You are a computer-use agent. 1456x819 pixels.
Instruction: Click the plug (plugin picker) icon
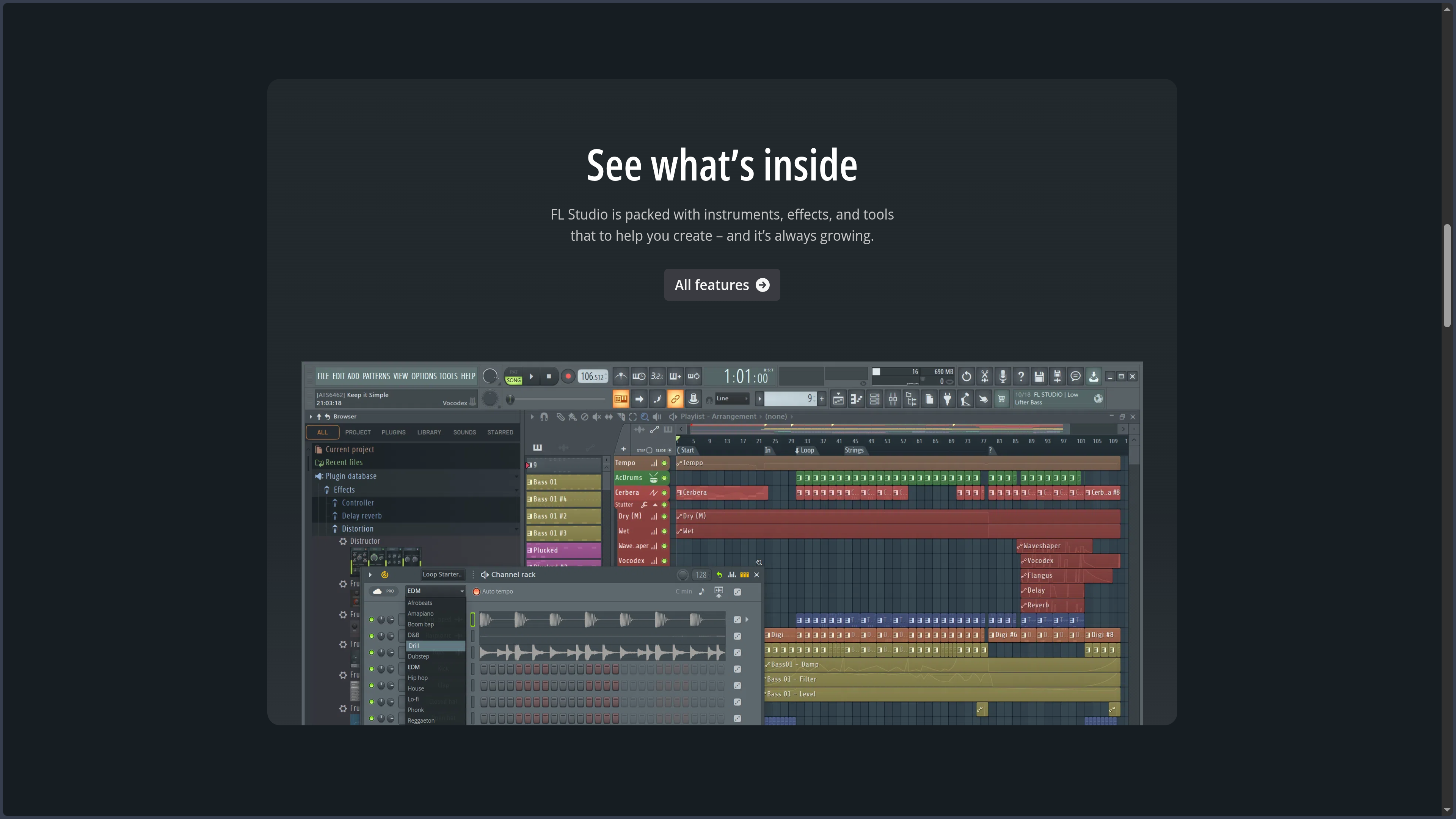[947, 399]
